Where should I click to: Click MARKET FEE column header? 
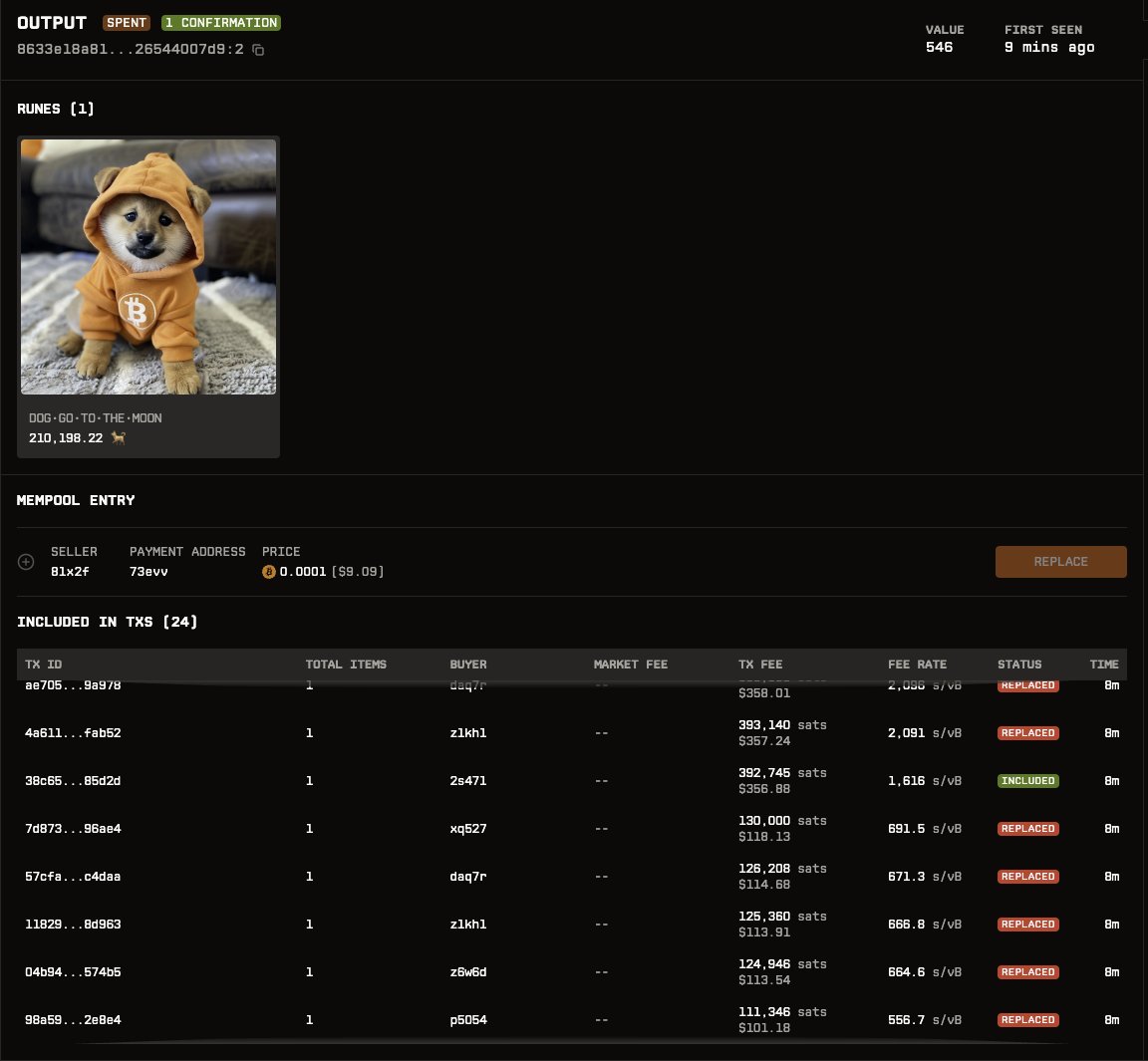pos(631,664)
